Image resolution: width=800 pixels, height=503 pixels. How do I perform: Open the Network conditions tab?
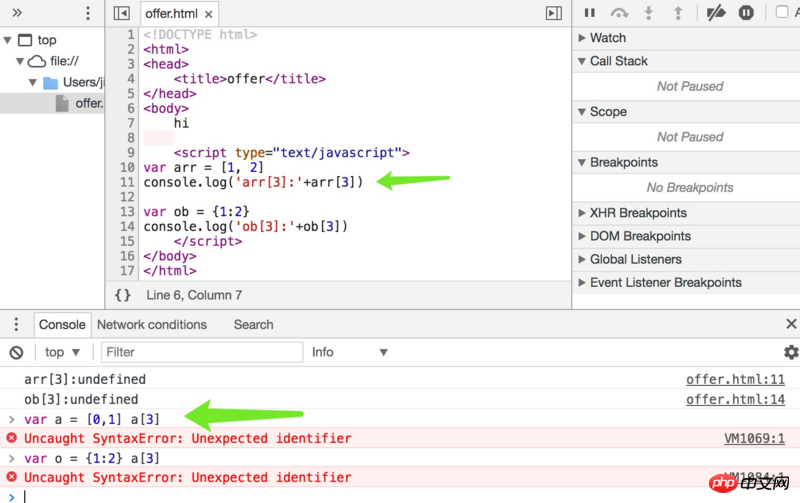(x=152, y=324)
